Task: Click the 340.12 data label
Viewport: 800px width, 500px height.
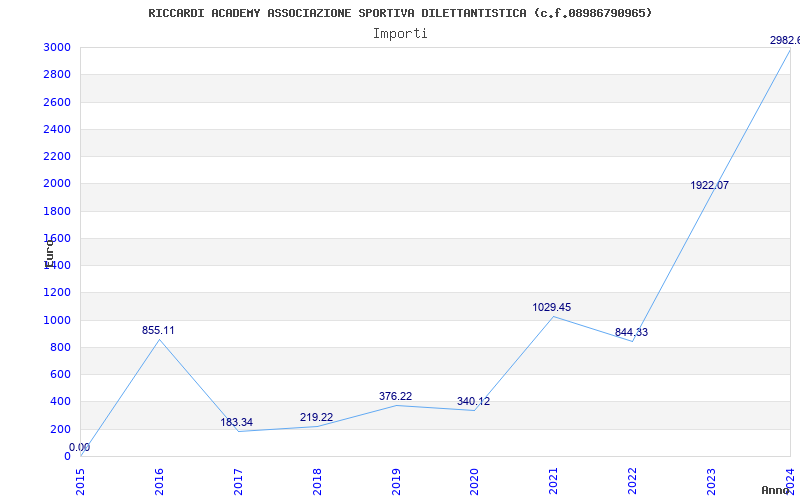Action: coord(473,401)
